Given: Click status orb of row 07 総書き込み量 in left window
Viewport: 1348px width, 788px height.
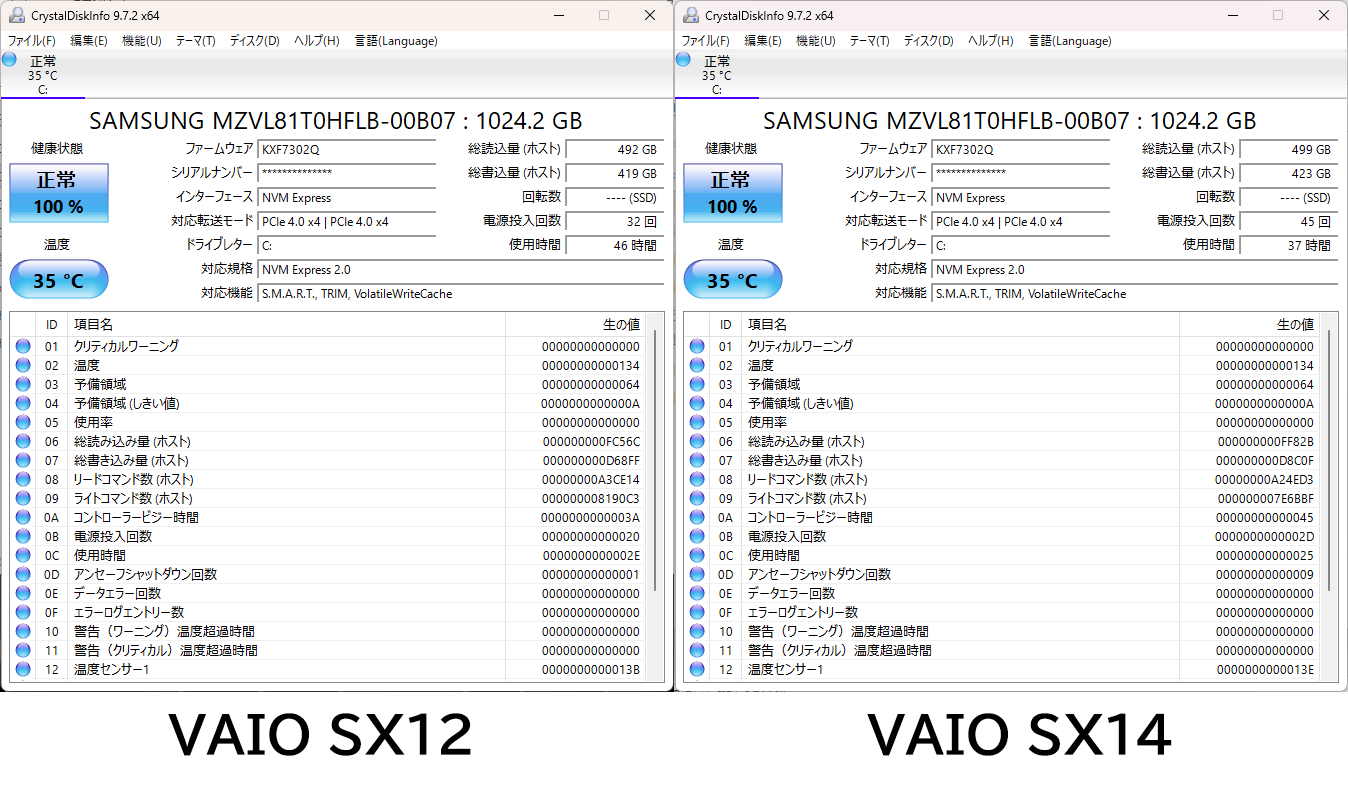Looking at the screenshot, I should (x=23, y=461).
